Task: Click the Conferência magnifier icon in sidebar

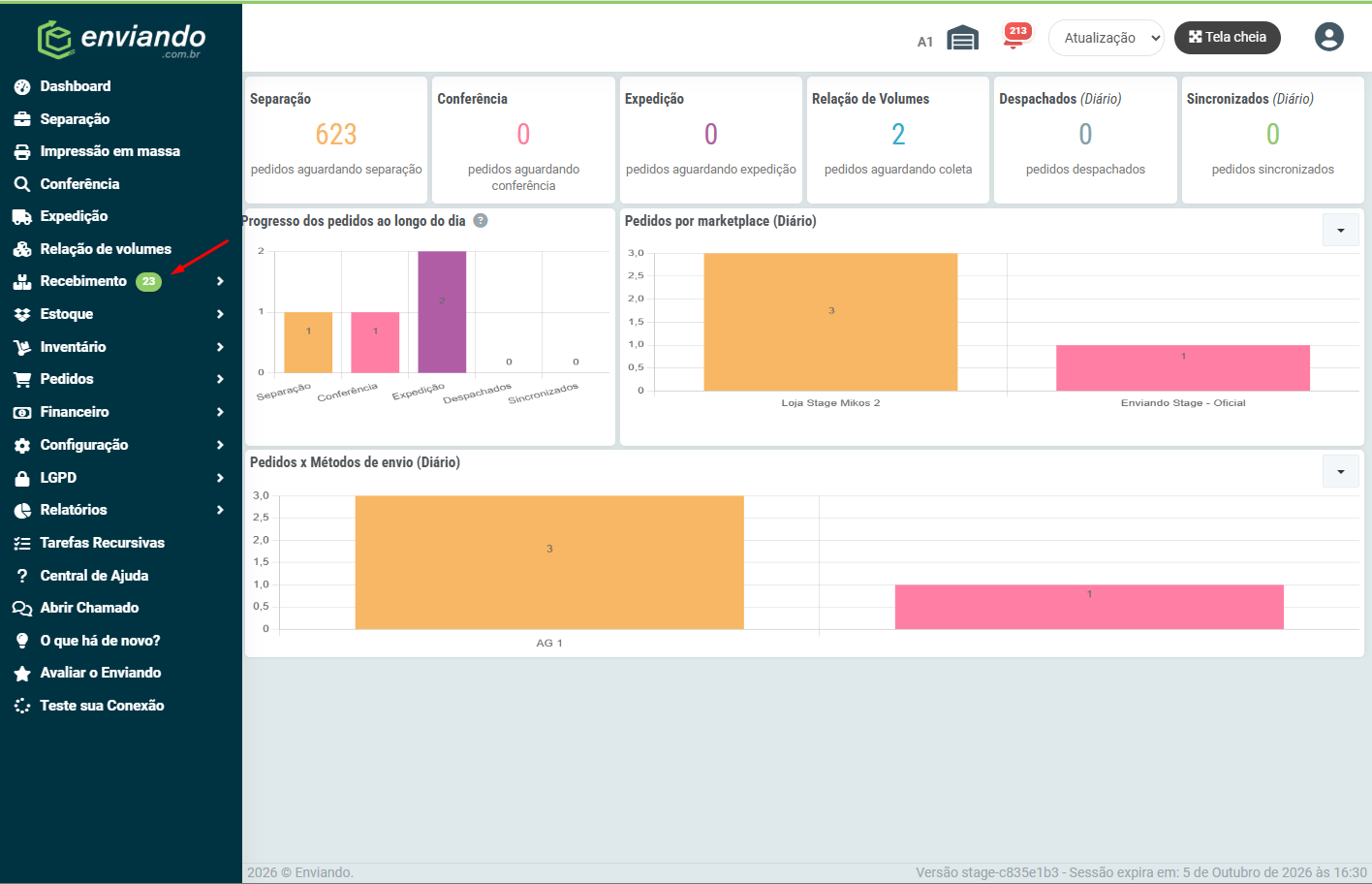Action: coord(22,184)
